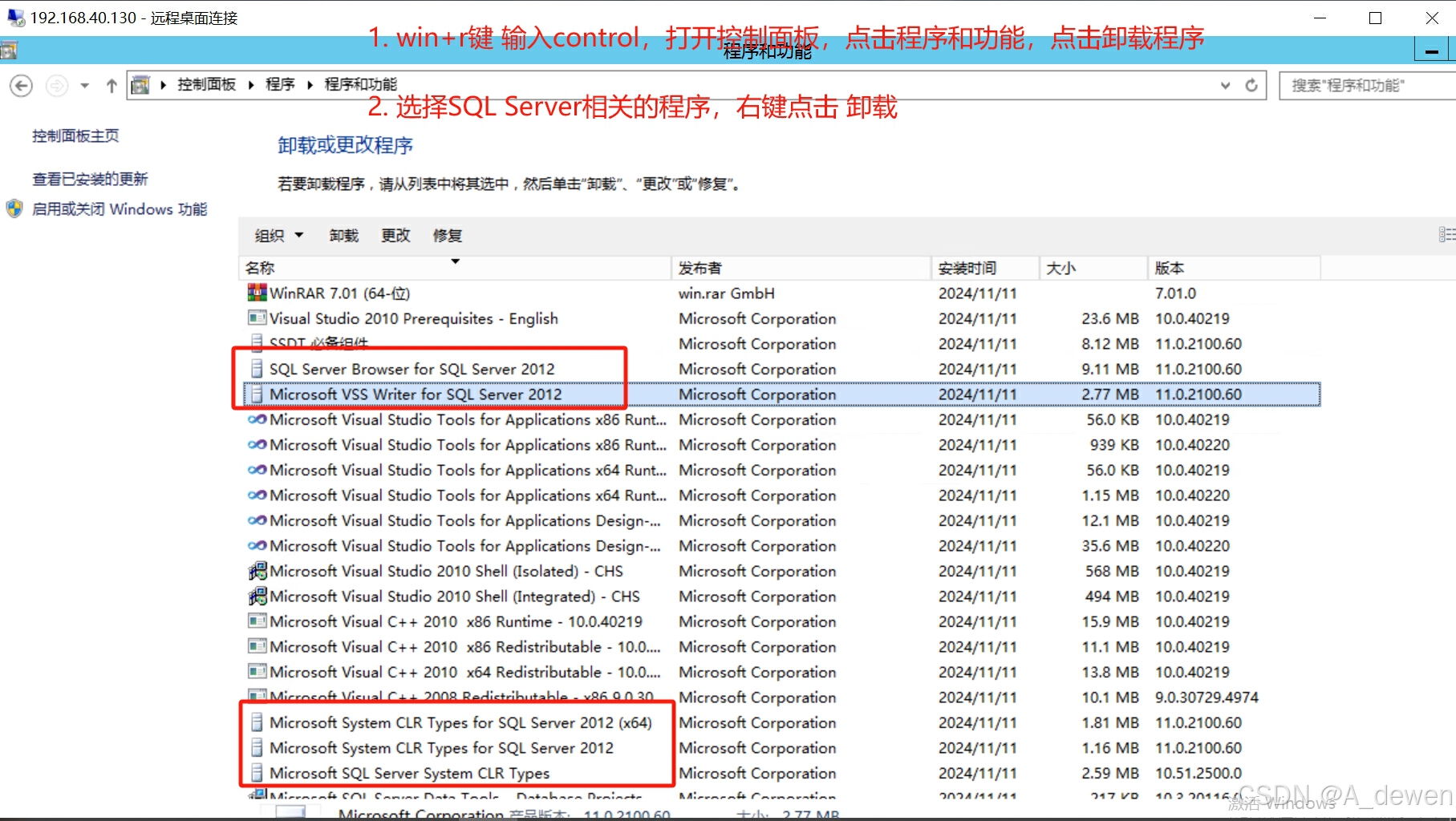Click Visual C++ 2010 x64 Redistributable icon

(x=257, y=672)
